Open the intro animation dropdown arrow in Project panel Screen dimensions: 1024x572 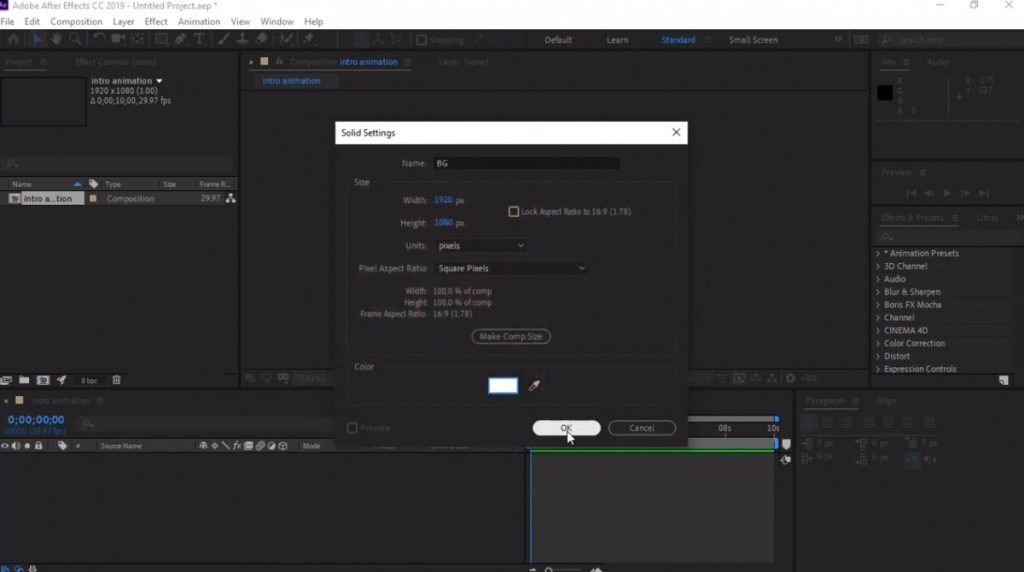[x=159, y=81]
